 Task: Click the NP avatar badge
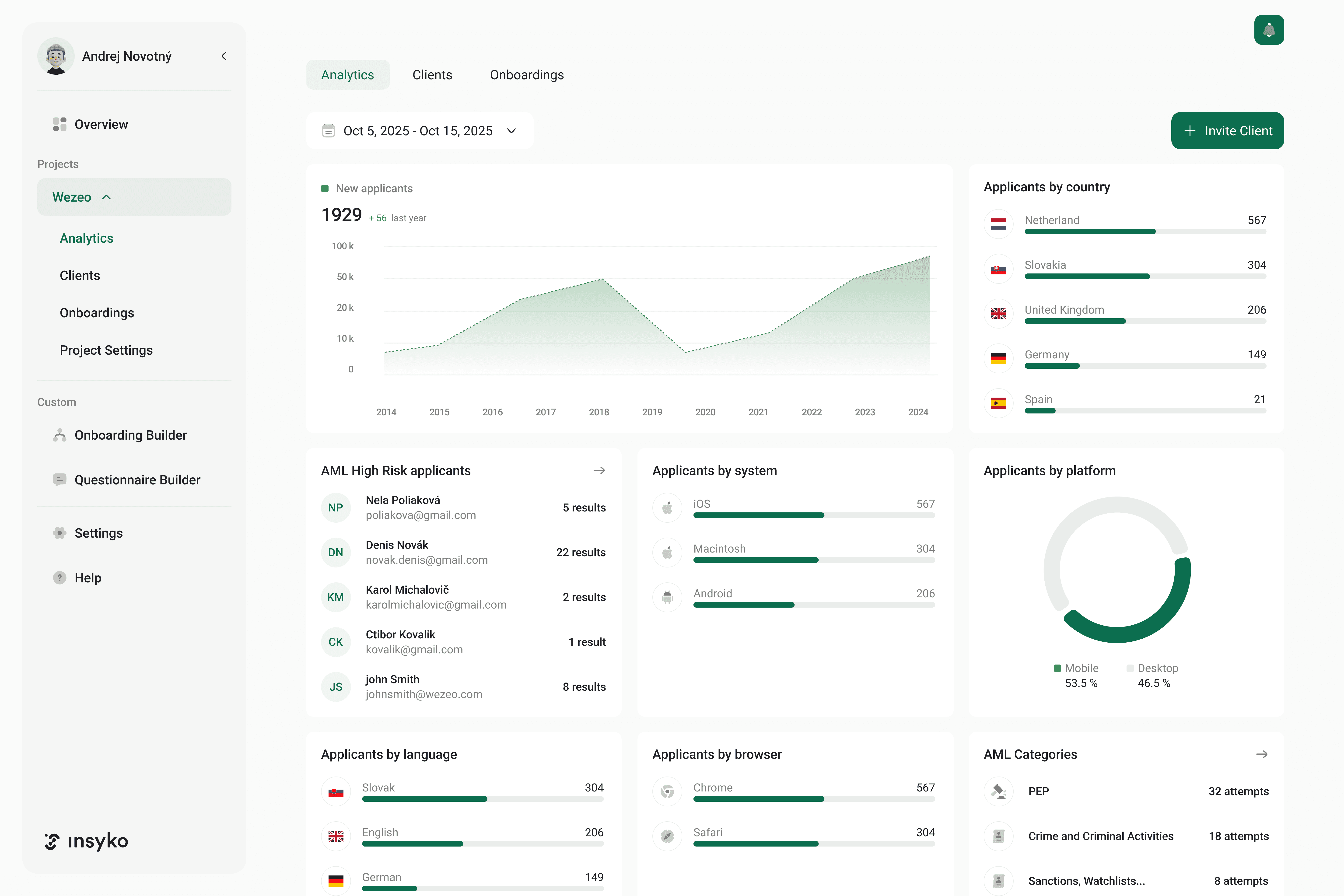click(x=336, y=507)
